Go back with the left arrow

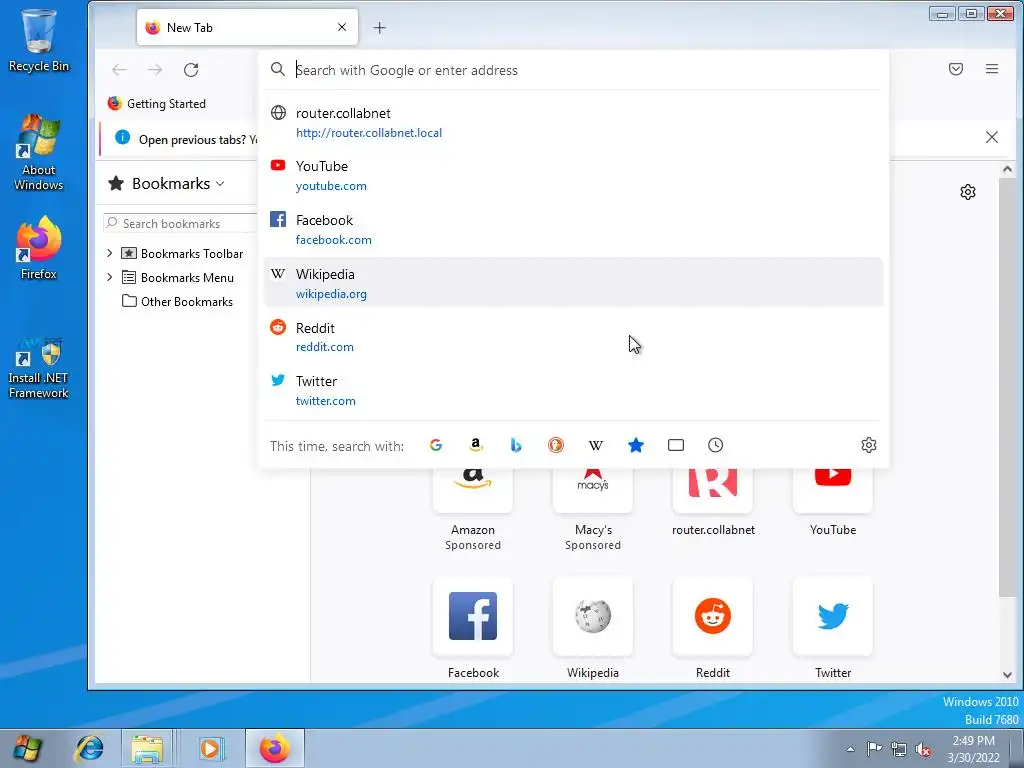[x=119, y=70]
